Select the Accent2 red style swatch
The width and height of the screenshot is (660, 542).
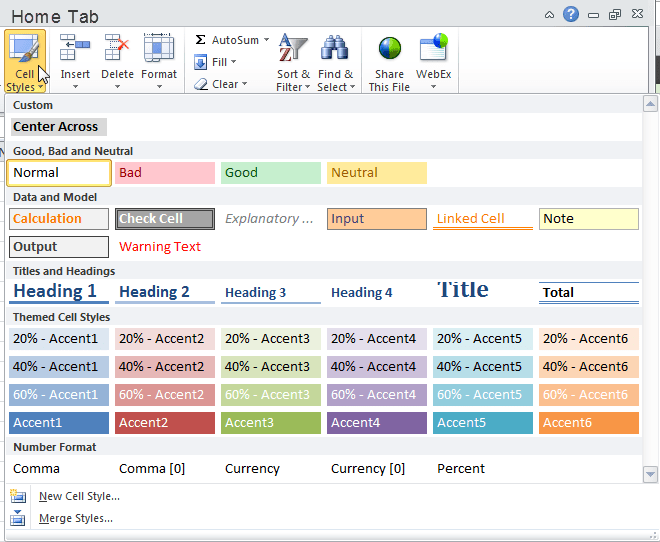click(x=163, y=423)
